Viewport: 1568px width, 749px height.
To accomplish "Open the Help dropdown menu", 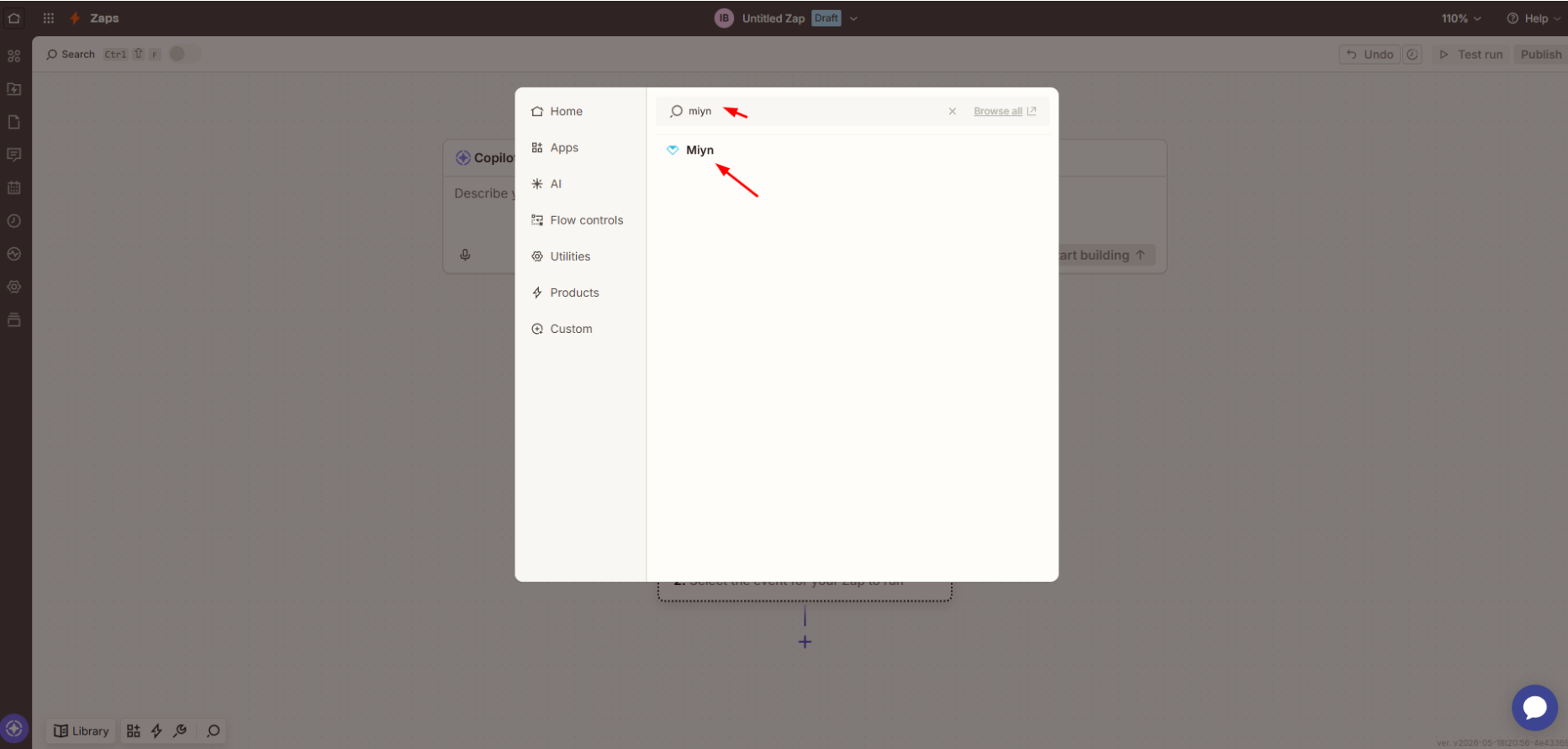I will pos(1534,18).
